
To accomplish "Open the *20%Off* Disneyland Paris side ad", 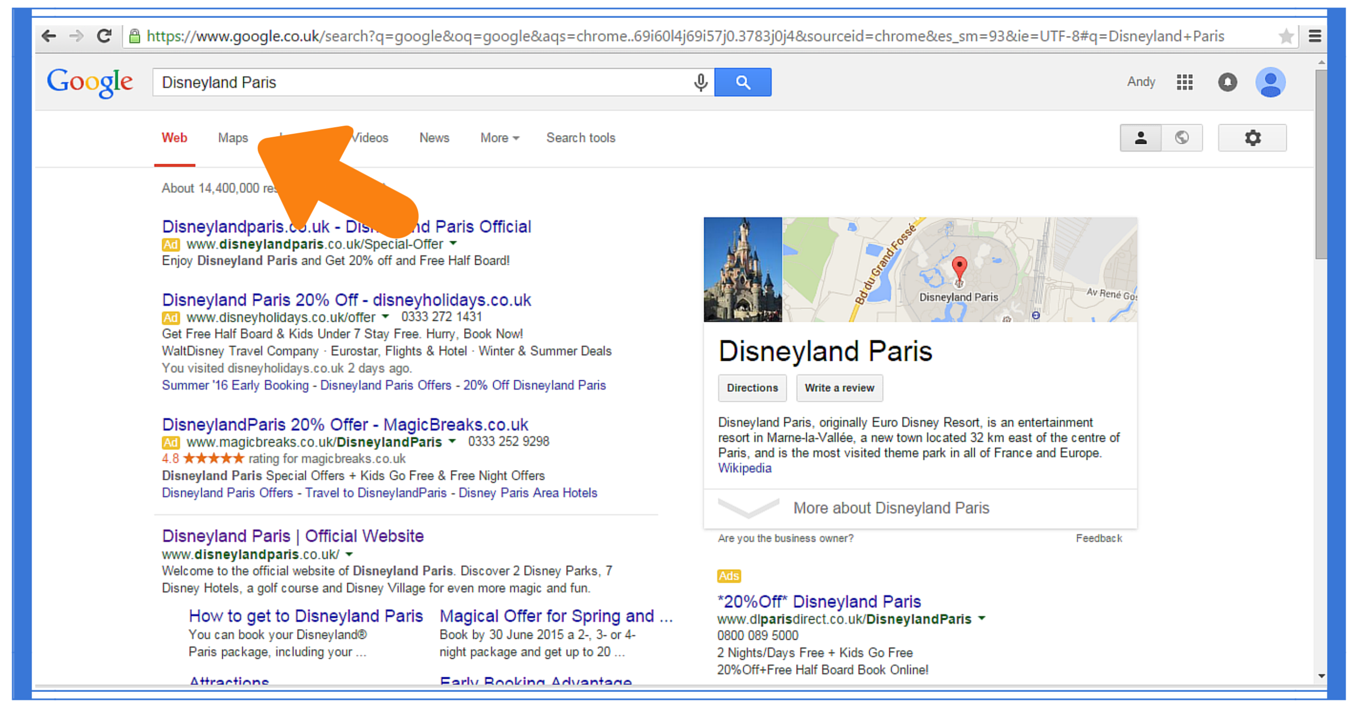I will [x=819, y=602].
